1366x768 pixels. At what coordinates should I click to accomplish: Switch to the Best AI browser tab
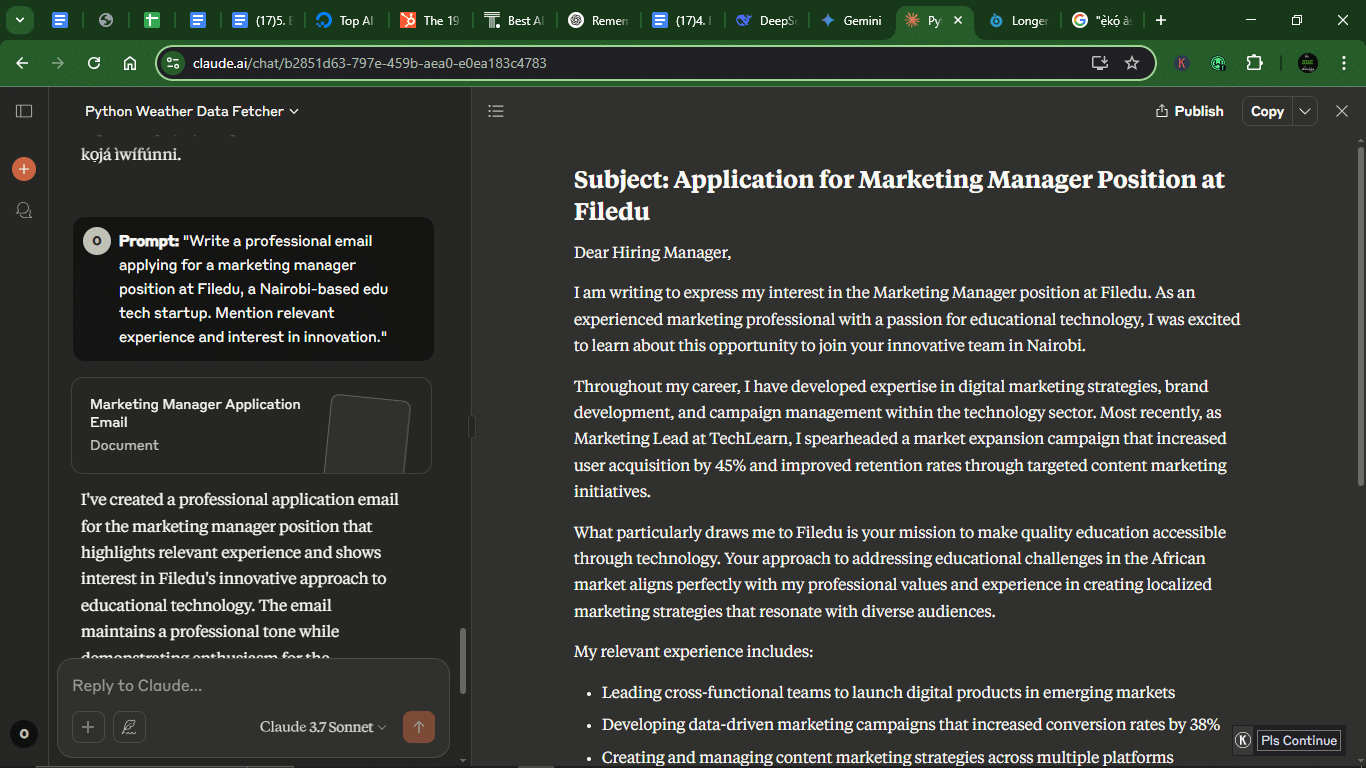(515, 20)
